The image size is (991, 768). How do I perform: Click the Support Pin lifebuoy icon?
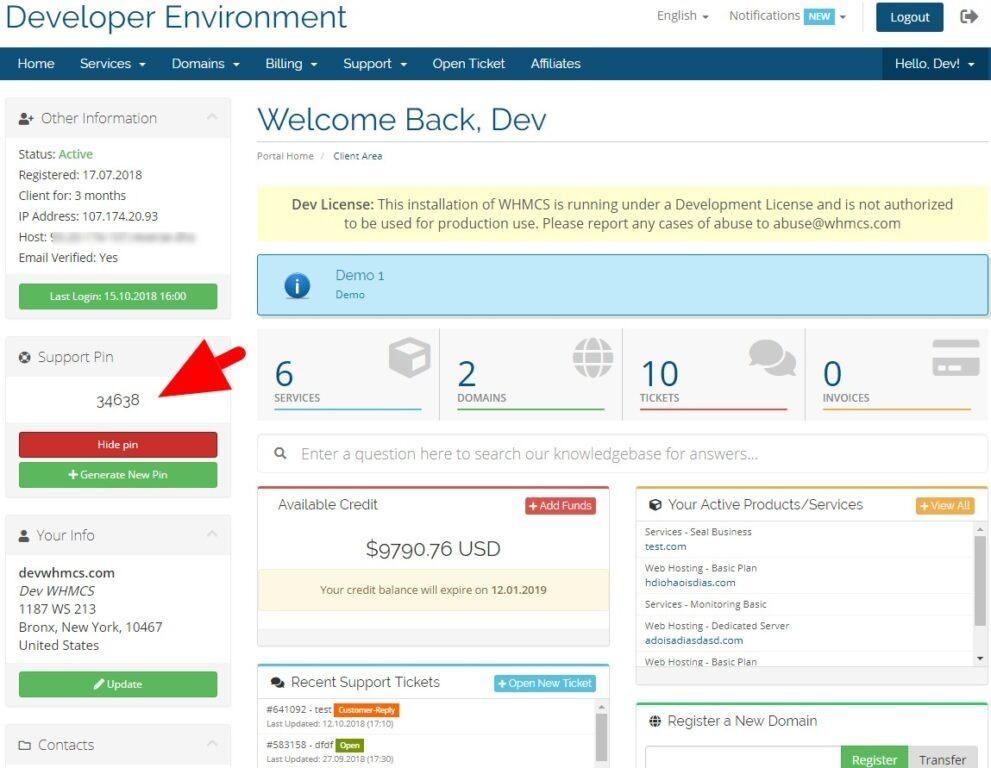[25, 357]
